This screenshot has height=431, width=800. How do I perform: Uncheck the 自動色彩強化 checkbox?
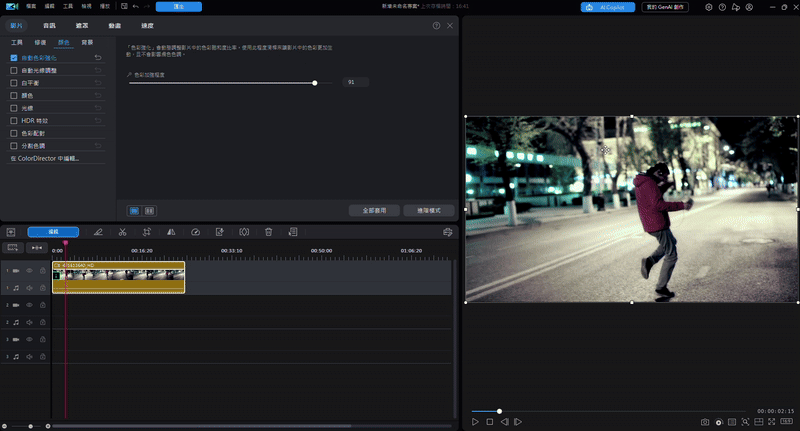pos(14,58)
